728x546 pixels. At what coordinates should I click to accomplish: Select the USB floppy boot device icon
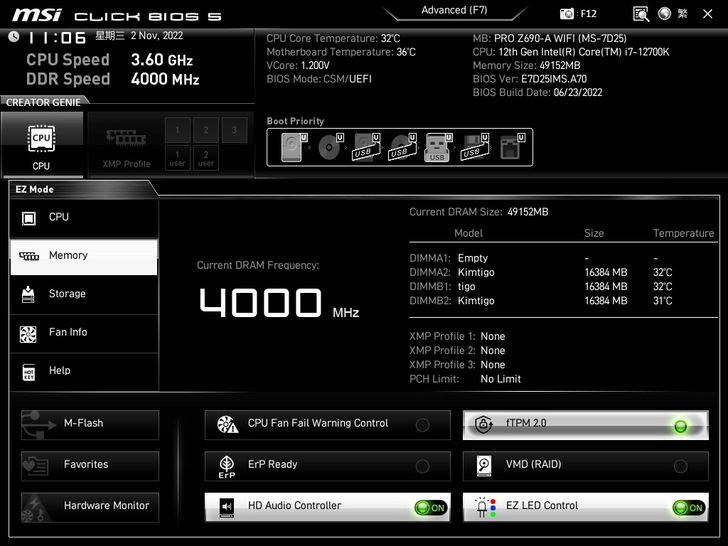point(474,147)
